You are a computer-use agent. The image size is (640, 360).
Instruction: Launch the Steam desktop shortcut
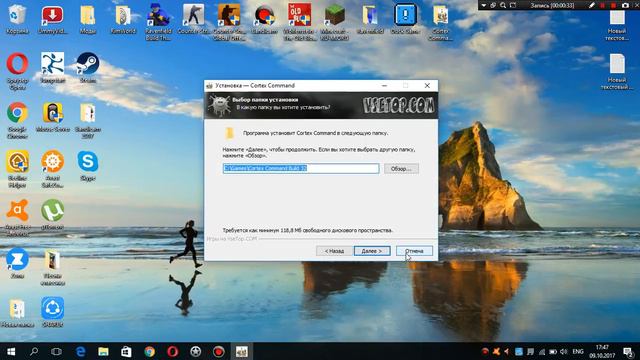point(88,68)
